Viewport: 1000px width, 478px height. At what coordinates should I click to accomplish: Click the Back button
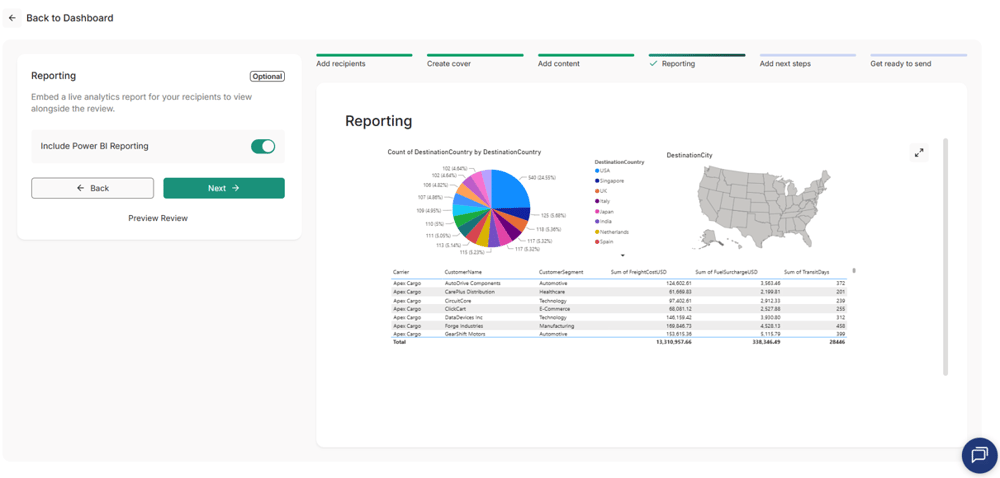point(92,188)
